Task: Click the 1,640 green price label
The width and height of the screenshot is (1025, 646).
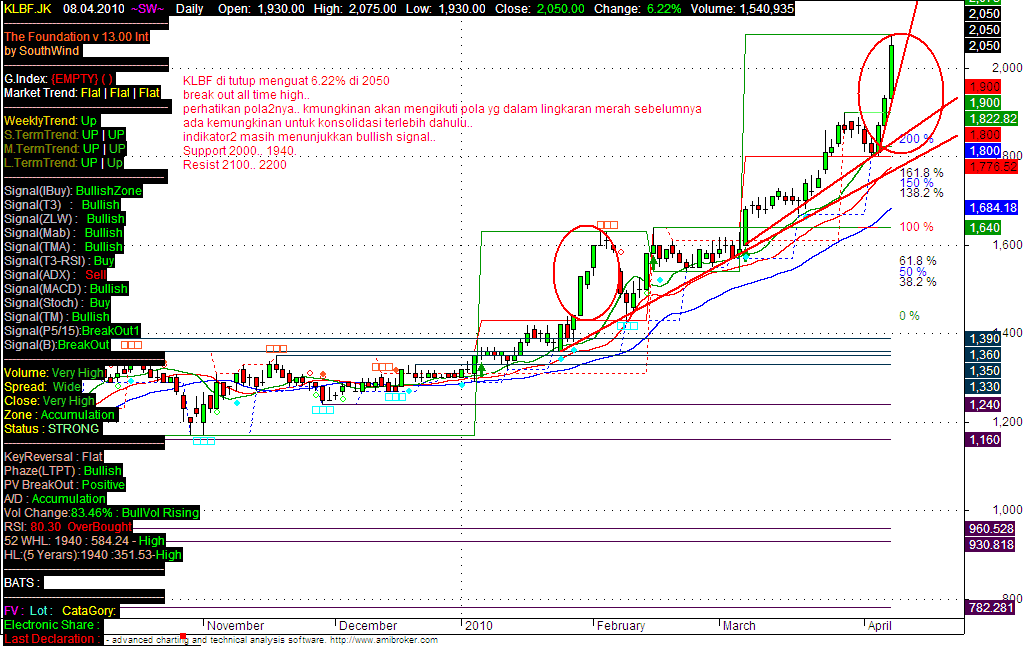Action: tap(984, 228)
